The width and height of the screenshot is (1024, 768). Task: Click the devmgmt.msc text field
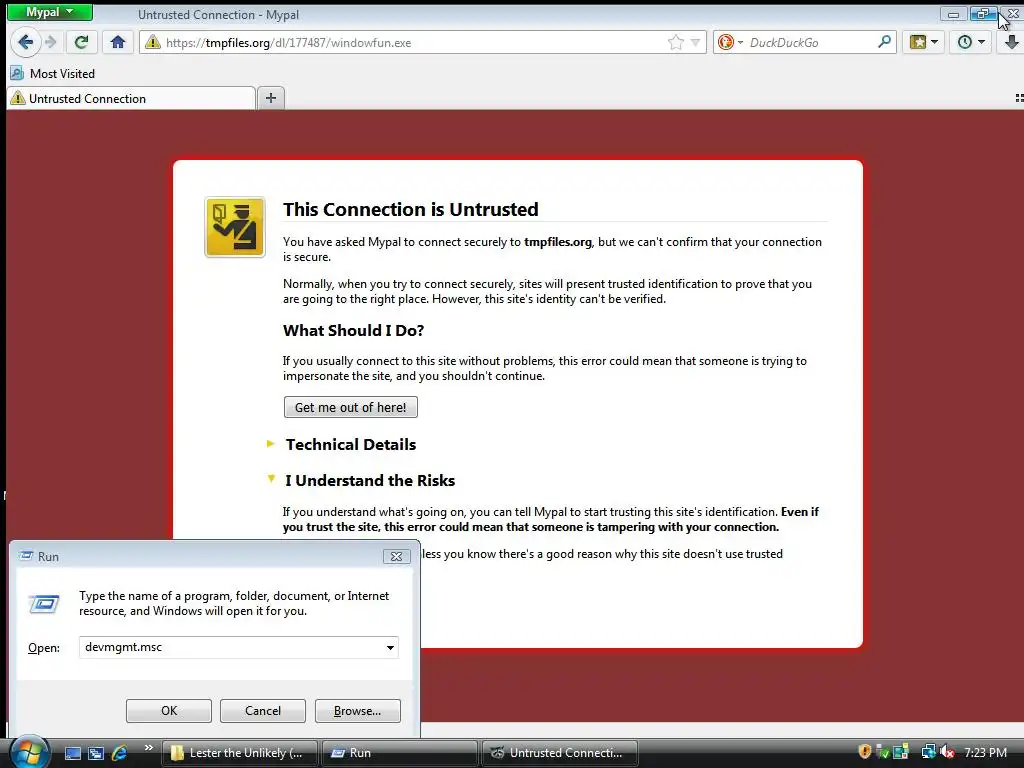click(231, 647)
